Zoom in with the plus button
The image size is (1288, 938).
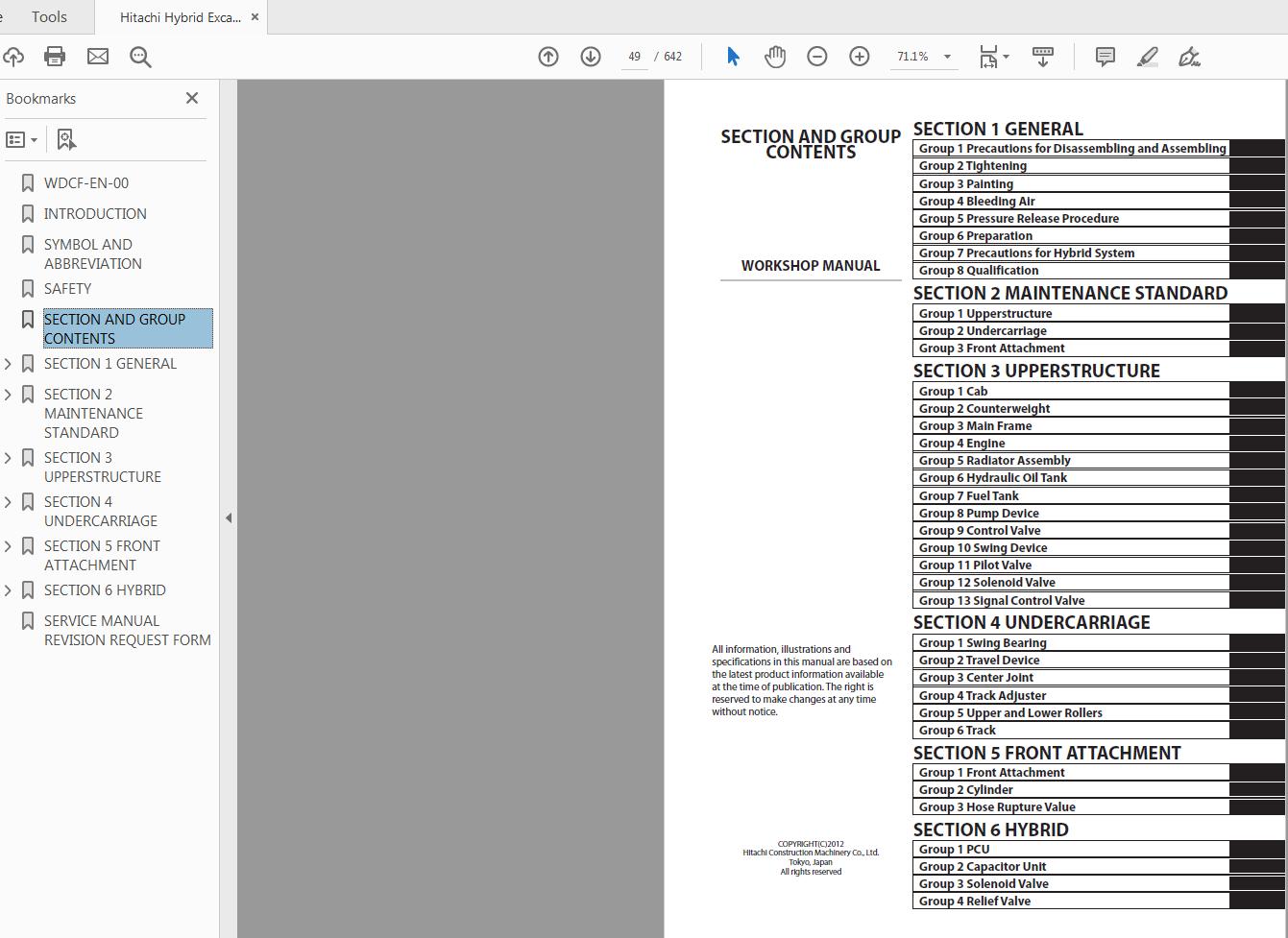(x=860, y=57)
